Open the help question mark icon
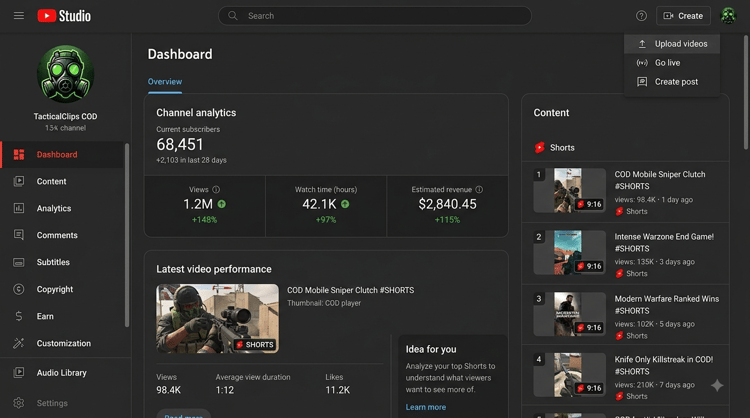750x418 pixels. click(641, 16)
